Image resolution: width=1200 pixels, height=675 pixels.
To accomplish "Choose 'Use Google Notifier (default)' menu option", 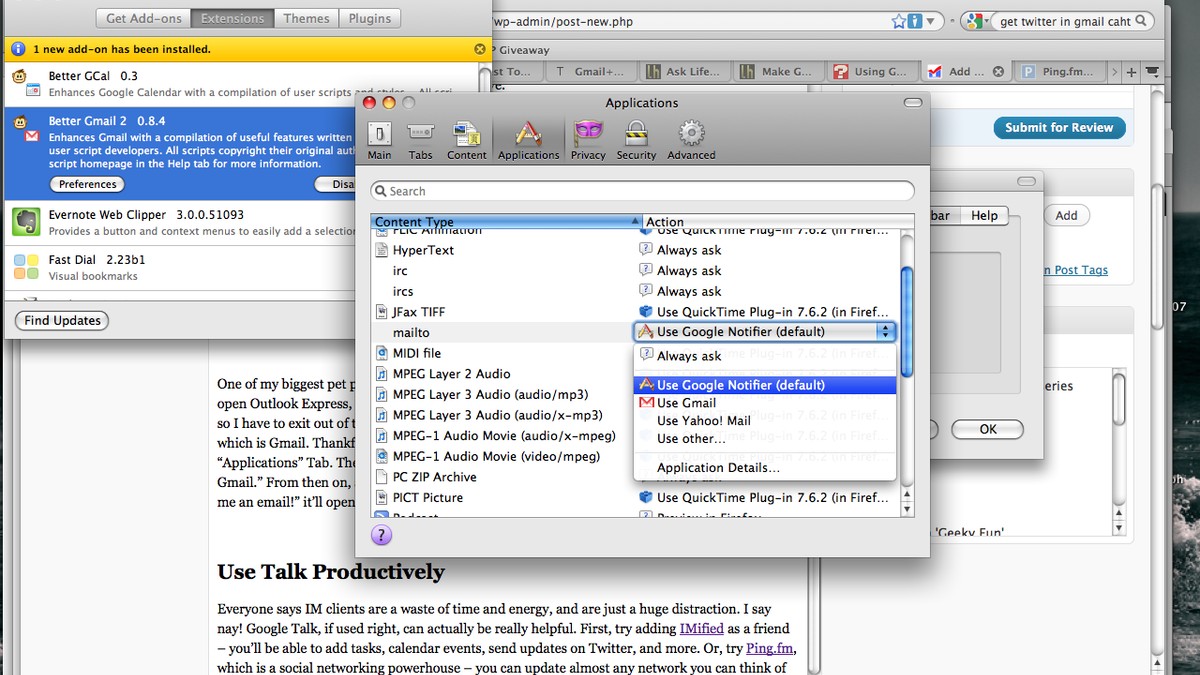I will [x=767, y=385].
